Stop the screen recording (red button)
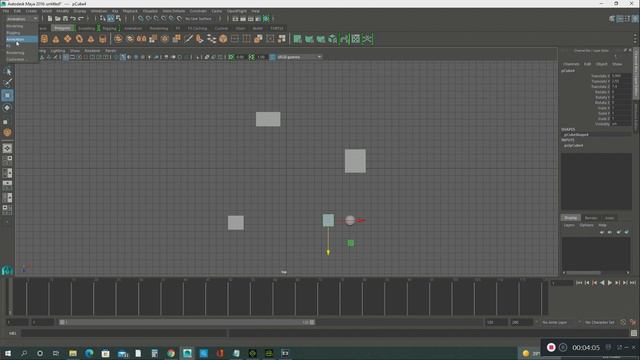This screenshot has width=640, height=360. (551, 347)
